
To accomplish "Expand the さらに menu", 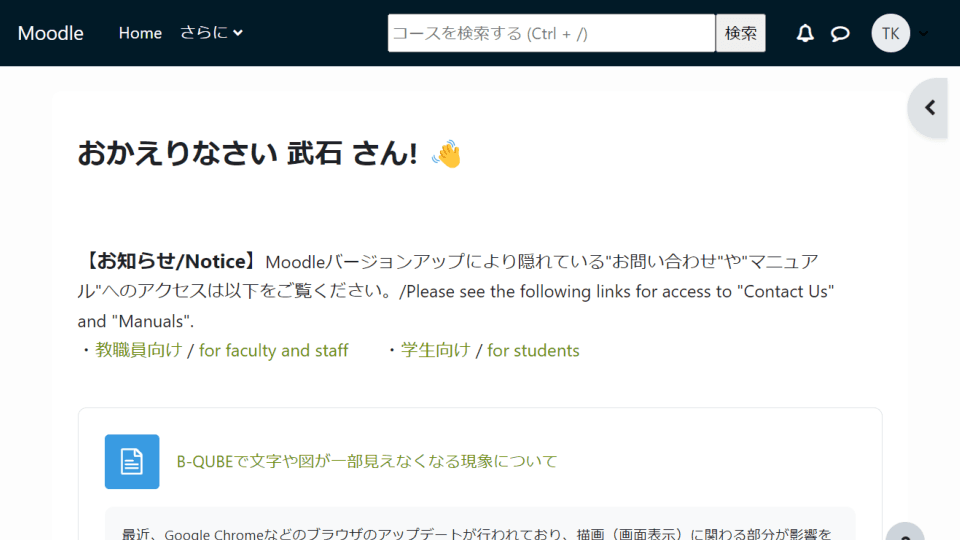I will pos(211,33).
